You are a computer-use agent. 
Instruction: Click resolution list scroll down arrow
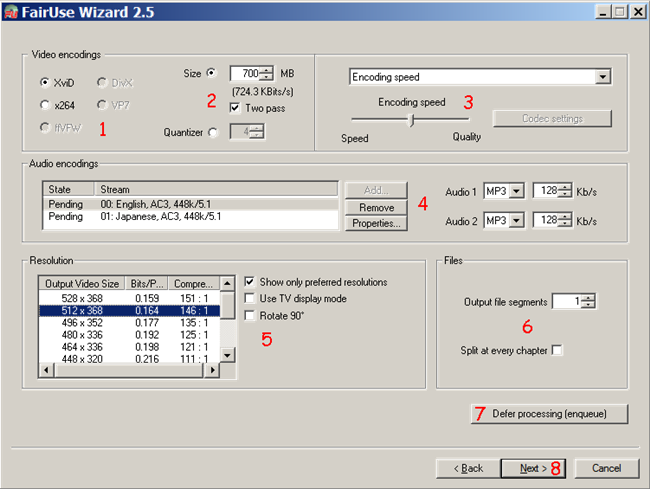[227, 355]
